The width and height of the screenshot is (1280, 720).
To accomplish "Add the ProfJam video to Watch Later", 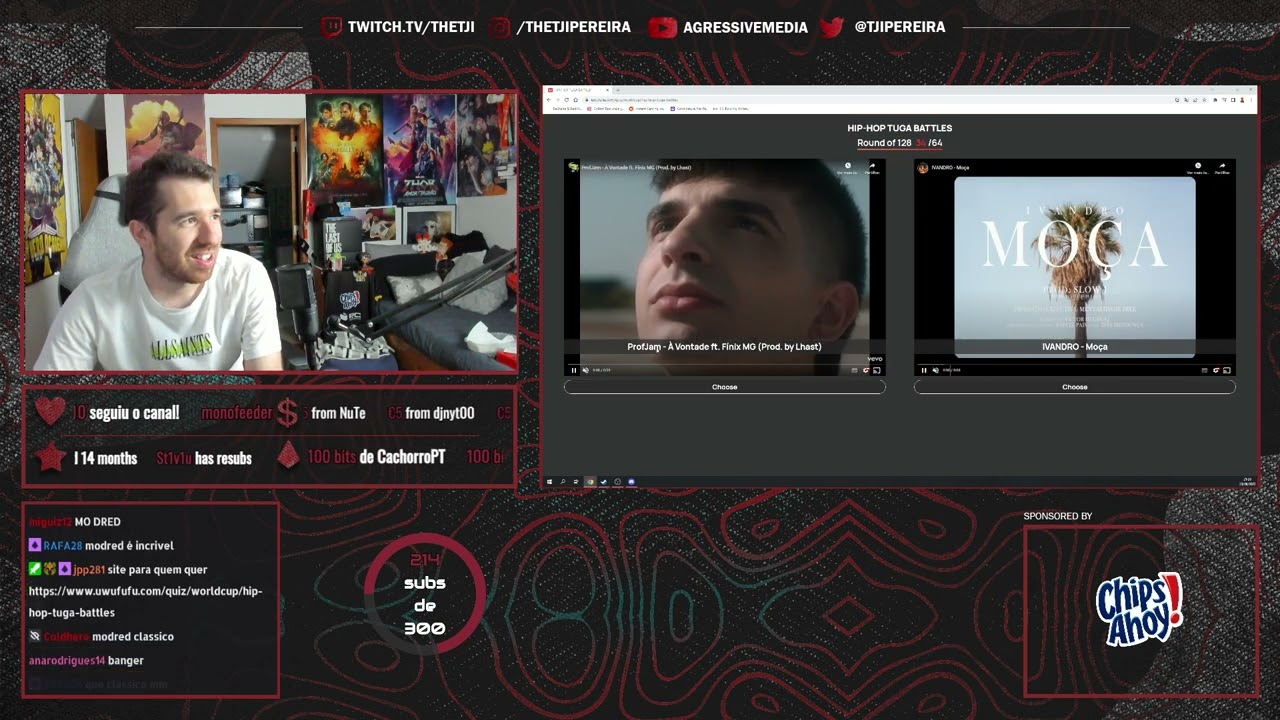I will [x=848, y=167].
